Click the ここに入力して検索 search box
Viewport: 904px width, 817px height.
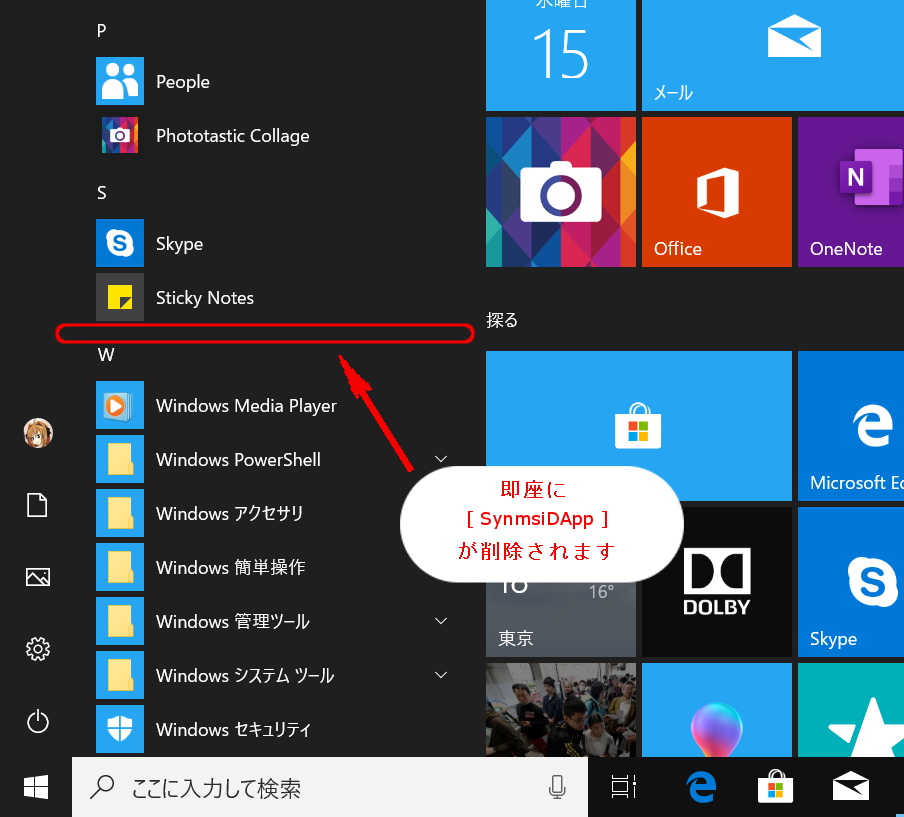tap(330, 787)
